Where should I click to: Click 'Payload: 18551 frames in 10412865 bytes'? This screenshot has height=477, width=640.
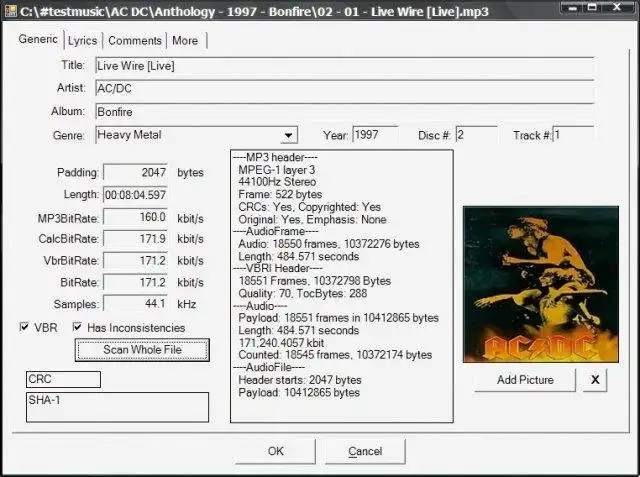(338, 318)
